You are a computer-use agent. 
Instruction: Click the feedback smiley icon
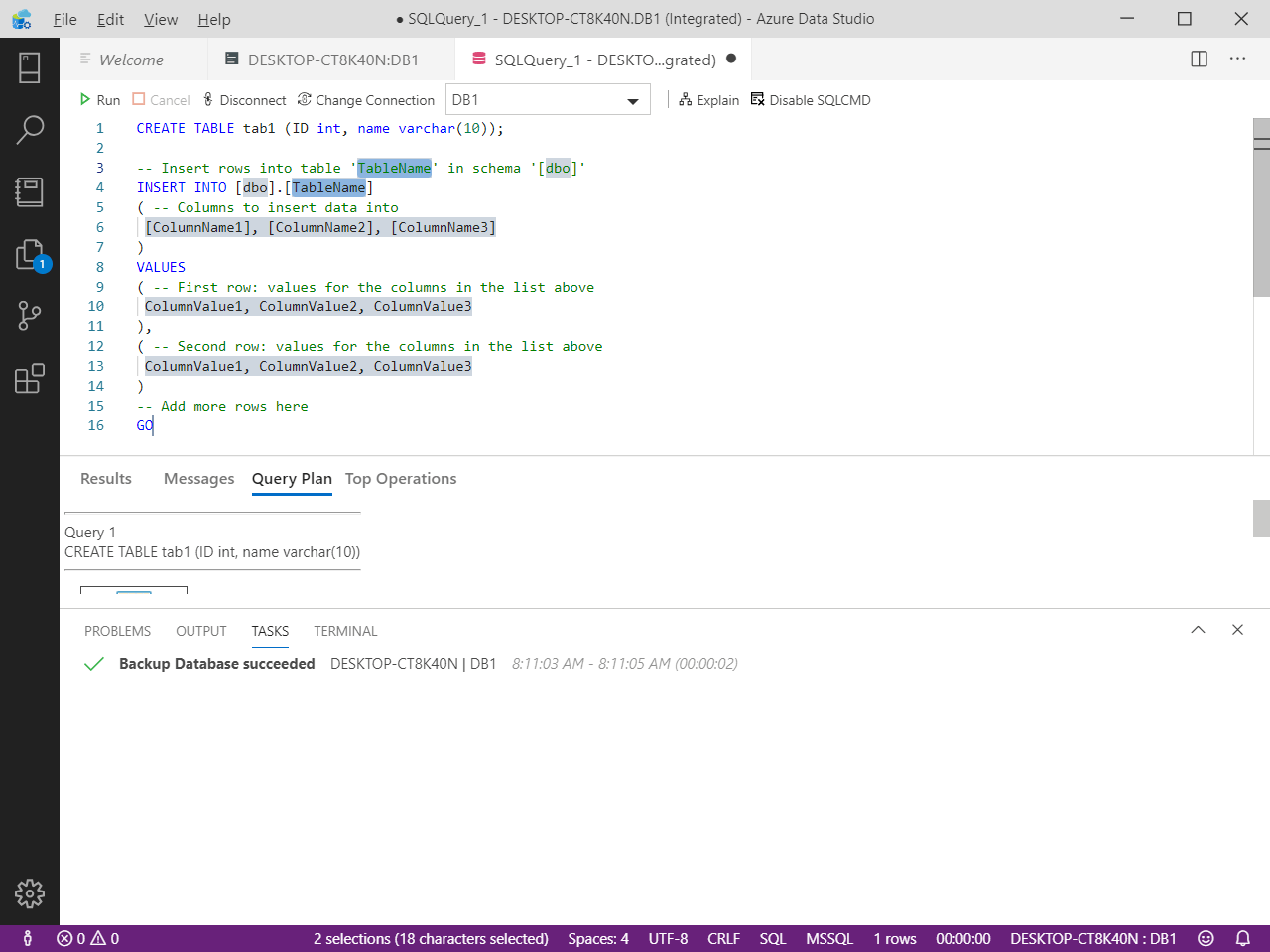coord(1206,938)
